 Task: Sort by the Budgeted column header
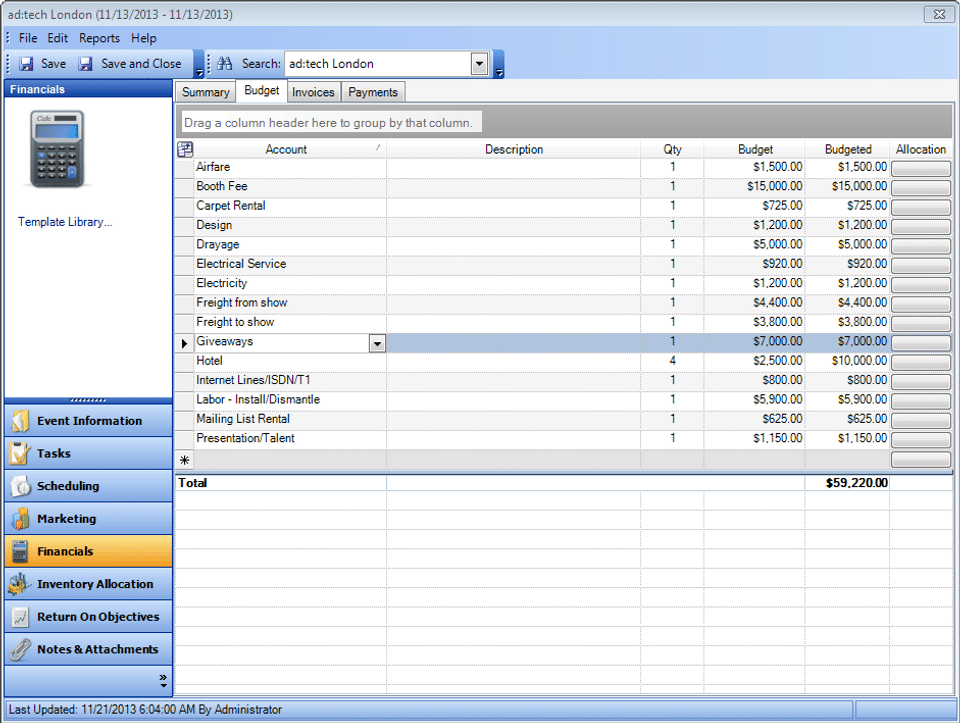[847, 150]
